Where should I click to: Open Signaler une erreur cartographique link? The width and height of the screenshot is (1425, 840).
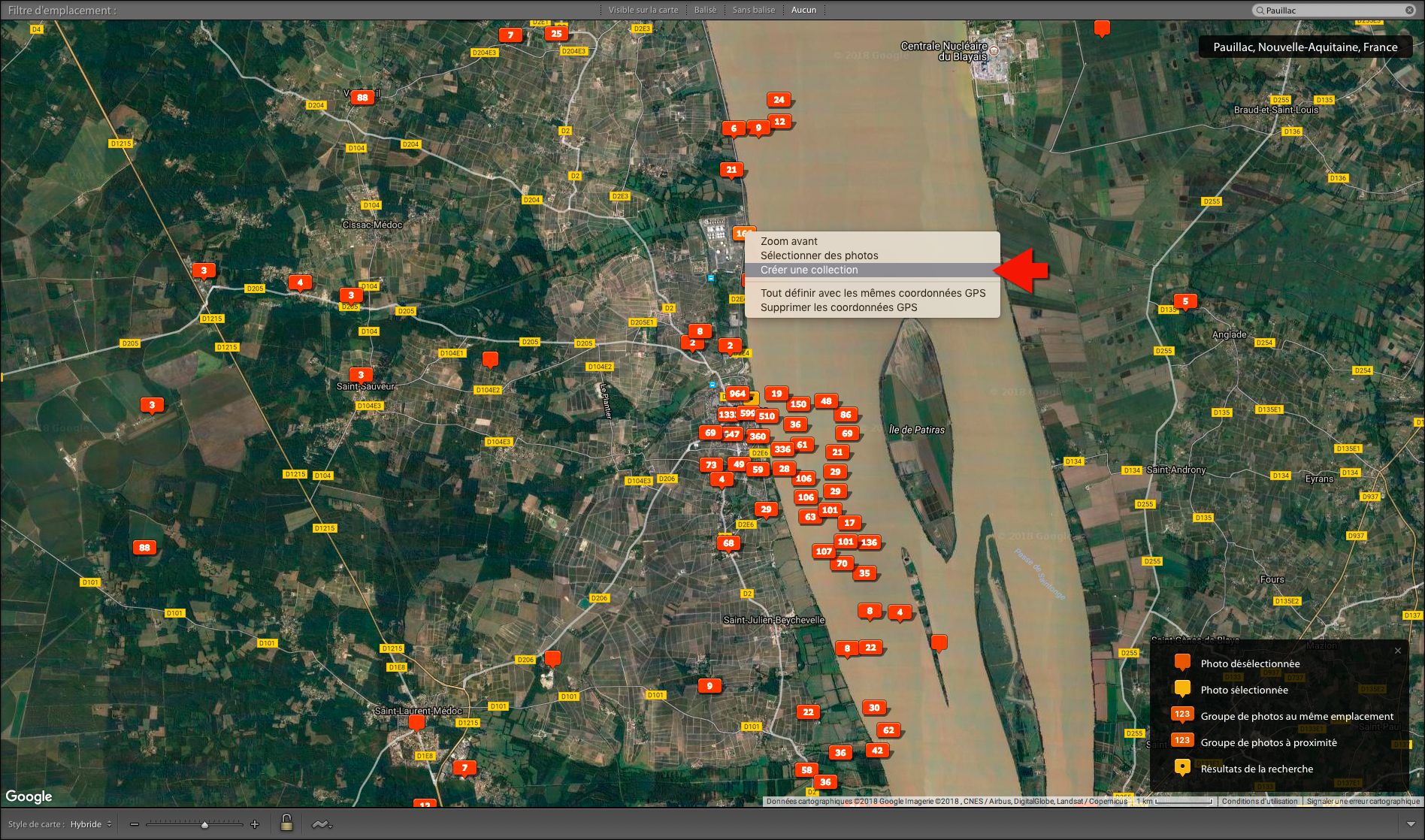[1363, 801]
